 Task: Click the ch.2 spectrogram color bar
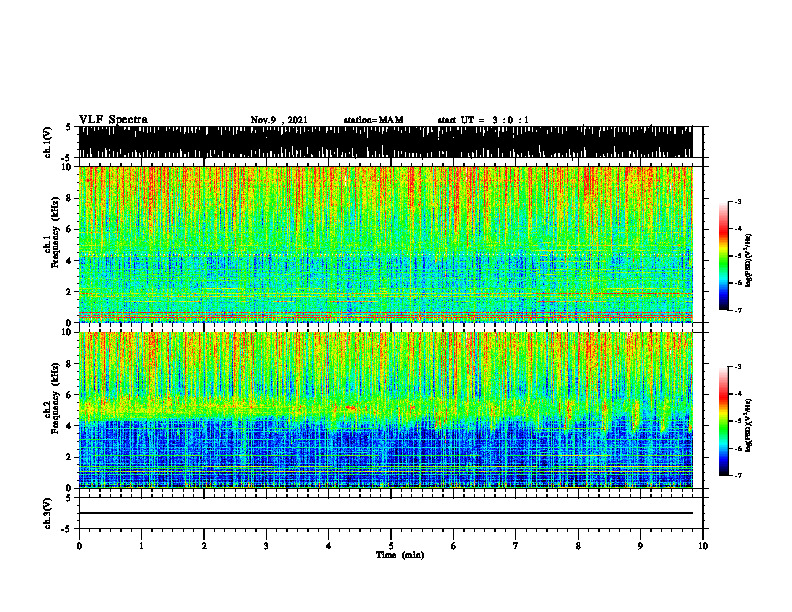723,421
